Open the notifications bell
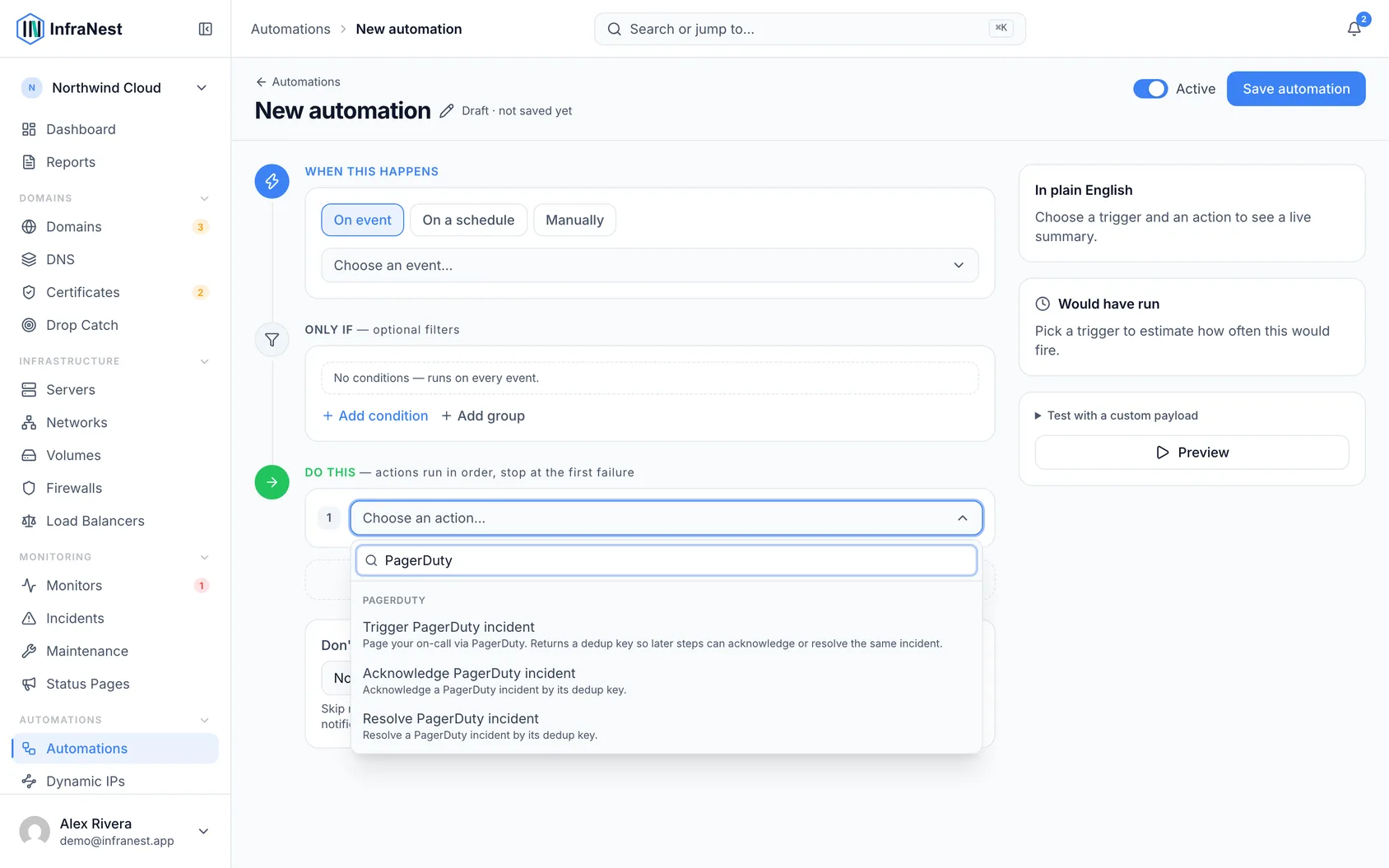 (1354, 29)
